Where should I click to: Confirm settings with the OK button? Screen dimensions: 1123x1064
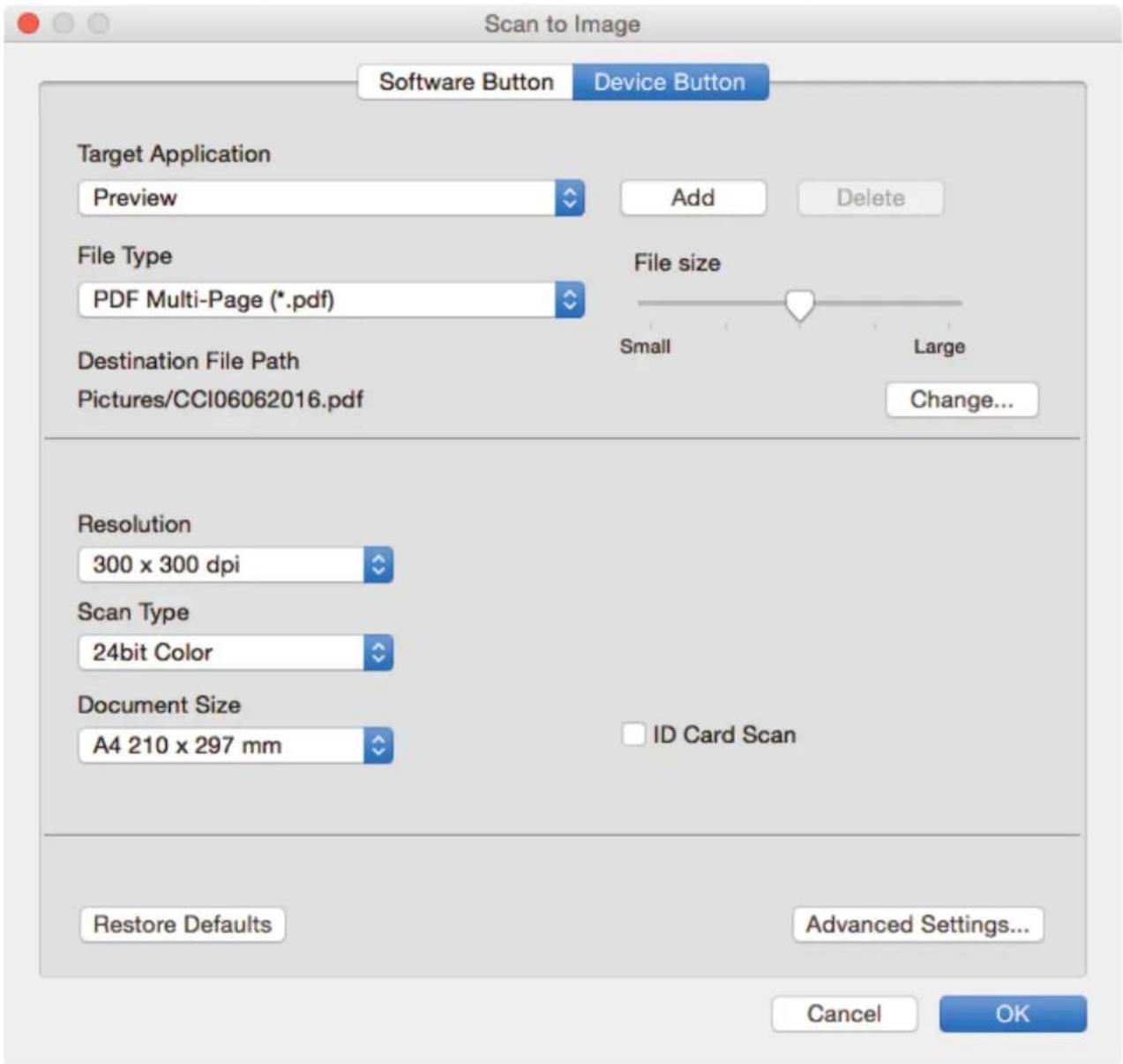click(x=1013, y=1014)
